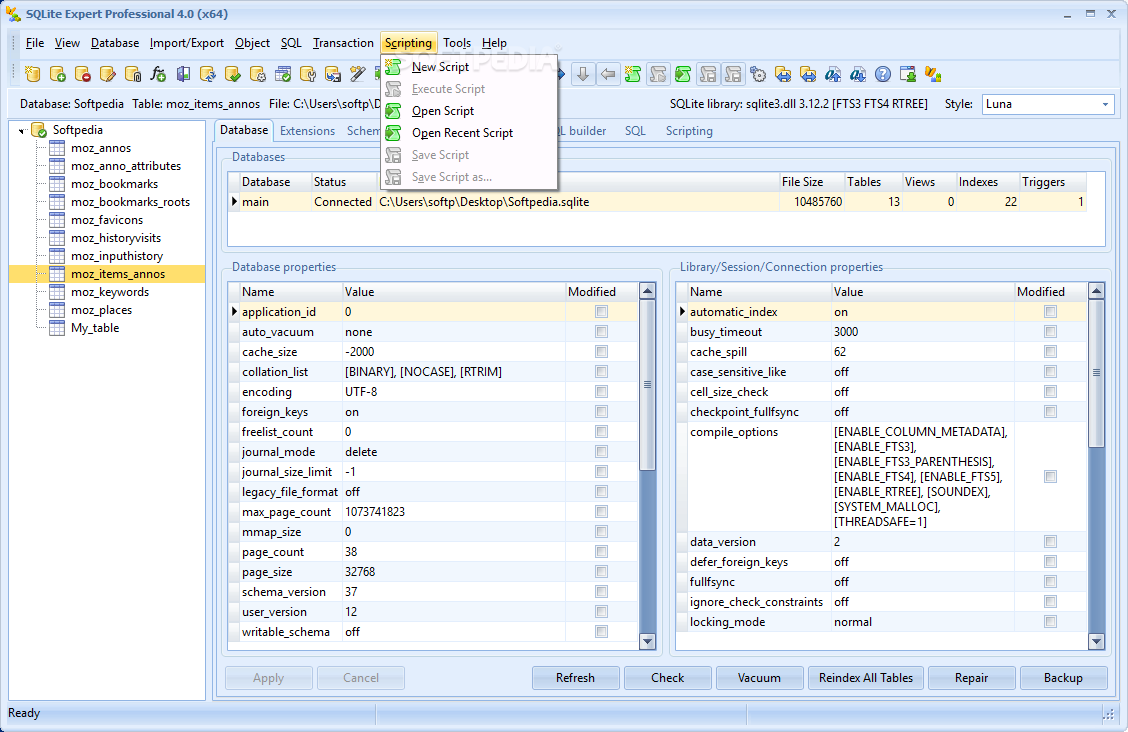Collapse the Softpedia database tree node

(x=22, y=130)
